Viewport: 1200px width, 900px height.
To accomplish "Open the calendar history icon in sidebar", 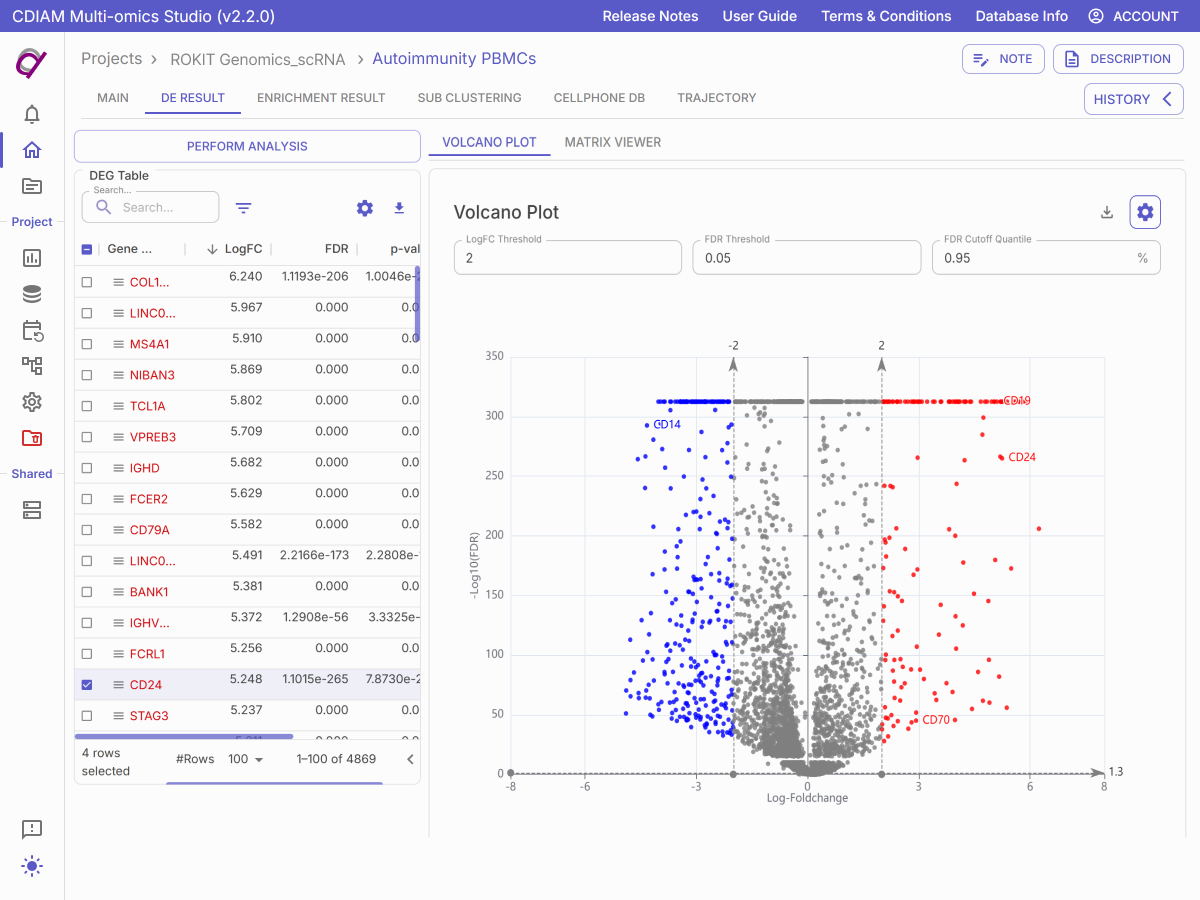I will (32, 330).
